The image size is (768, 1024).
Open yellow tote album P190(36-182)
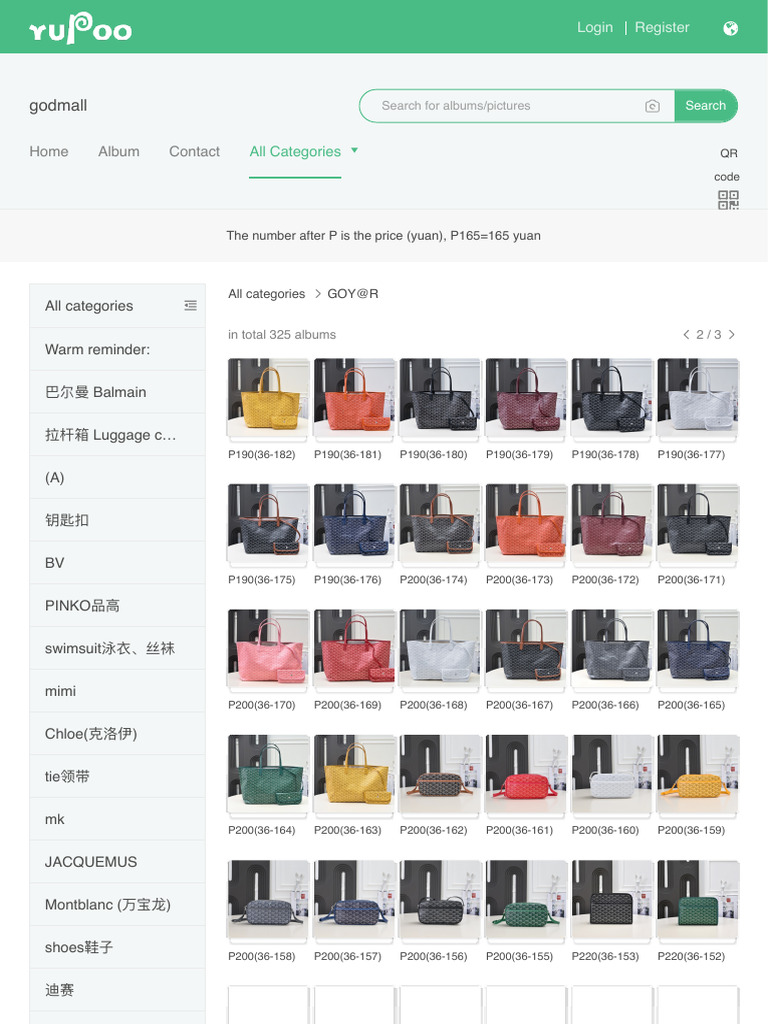tap(268, 398)
